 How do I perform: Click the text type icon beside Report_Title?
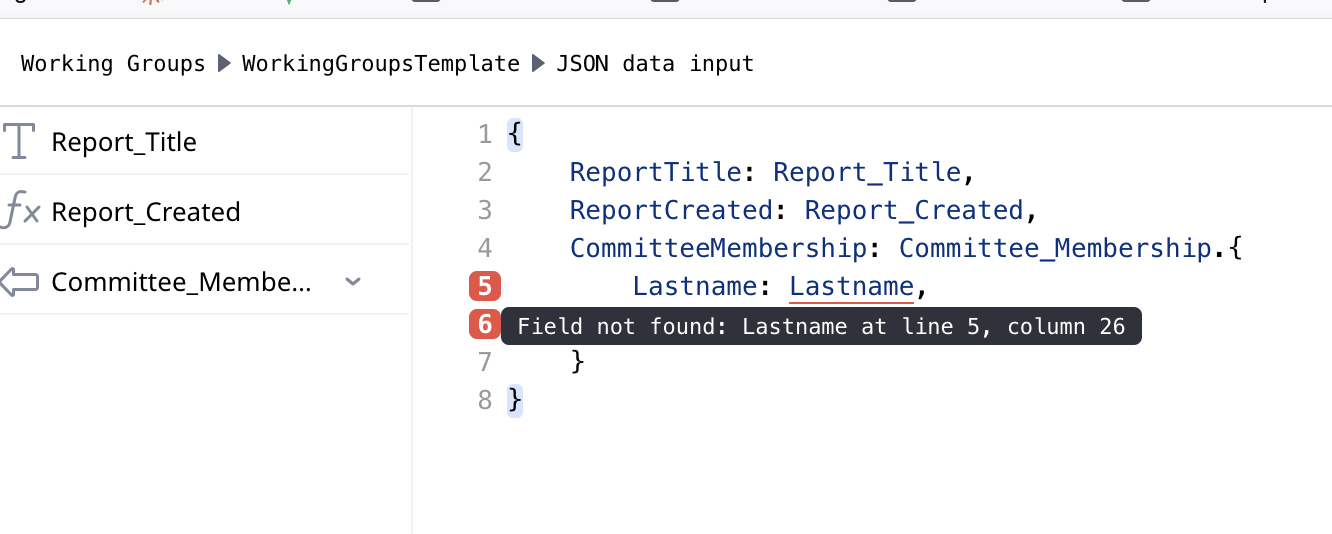click(x=19, y=142)
